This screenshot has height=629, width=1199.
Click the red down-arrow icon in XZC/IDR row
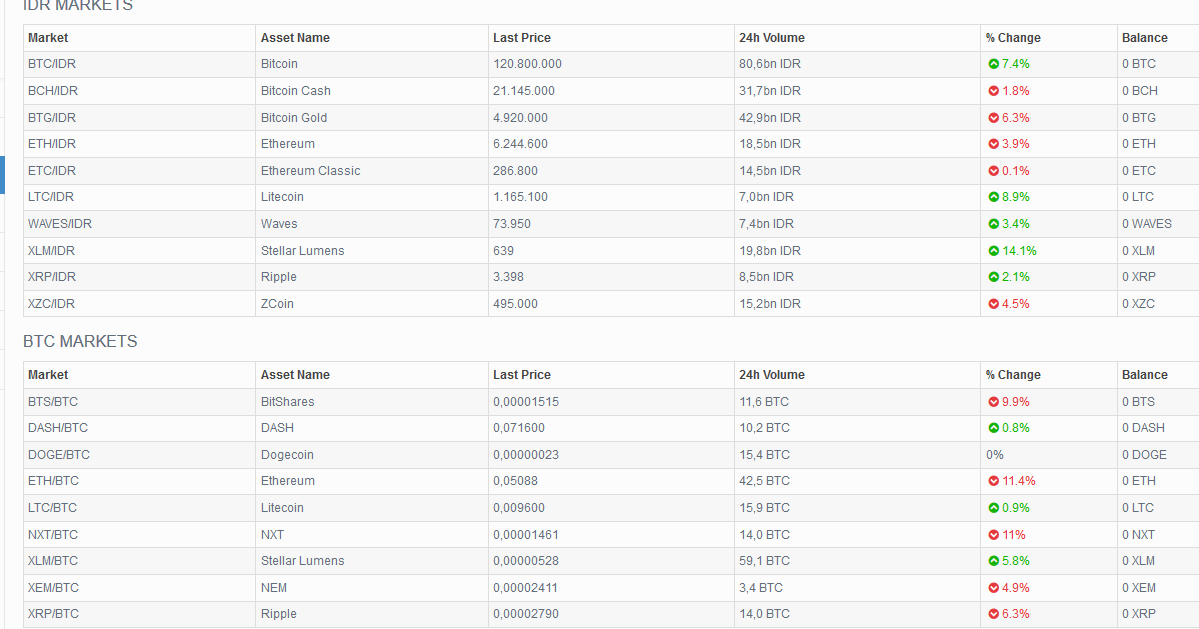click(993, 303)
